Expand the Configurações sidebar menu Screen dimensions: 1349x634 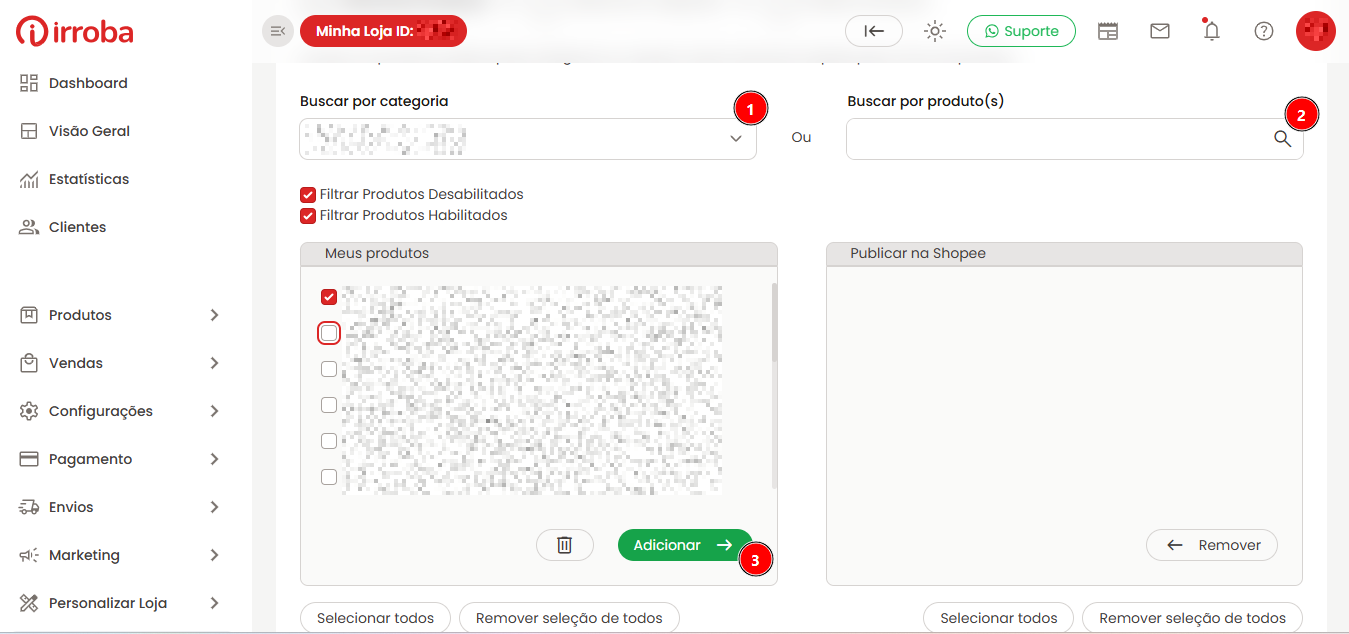click(120, 411)
